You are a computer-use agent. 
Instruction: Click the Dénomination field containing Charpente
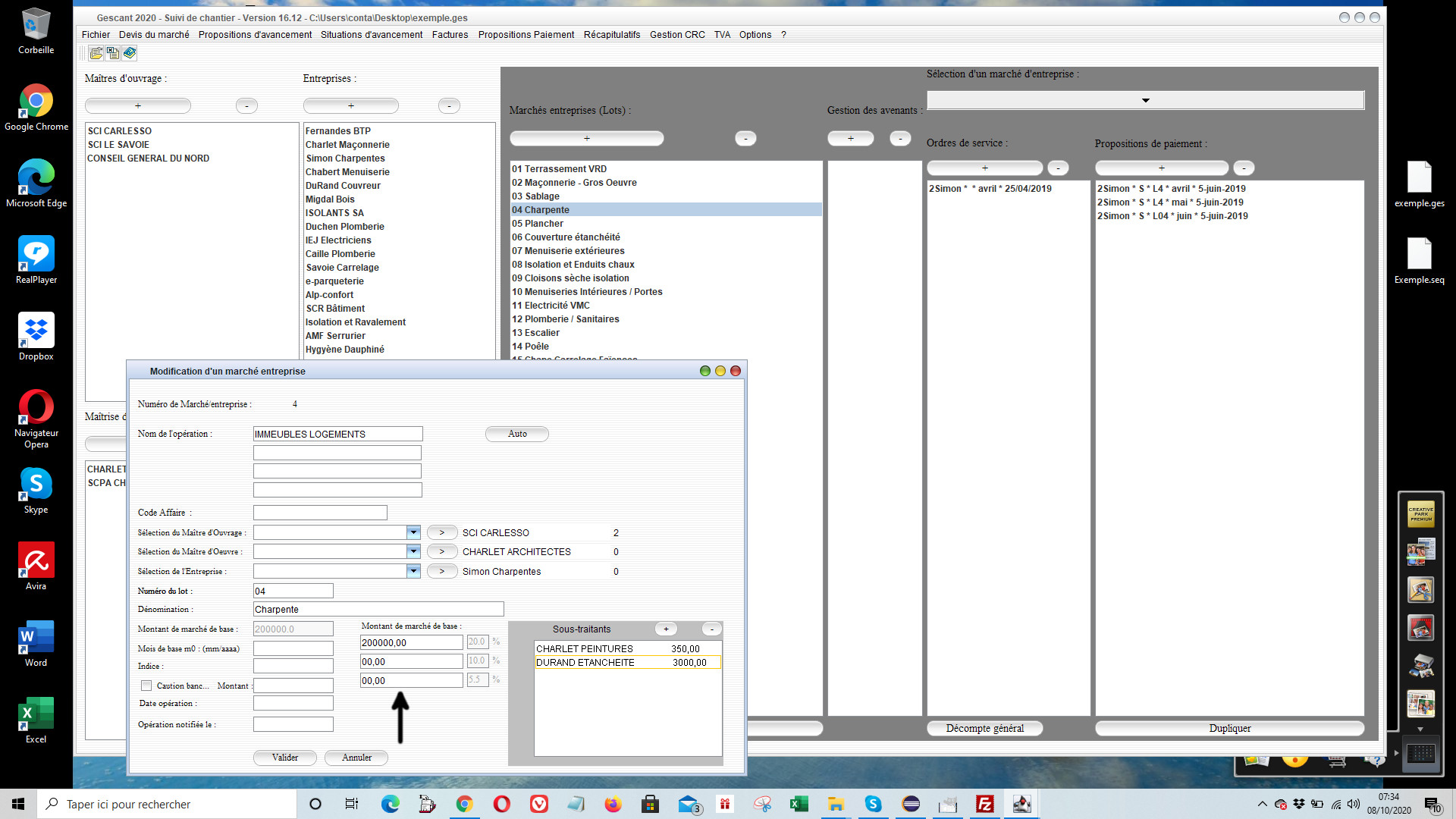[378, 610]
